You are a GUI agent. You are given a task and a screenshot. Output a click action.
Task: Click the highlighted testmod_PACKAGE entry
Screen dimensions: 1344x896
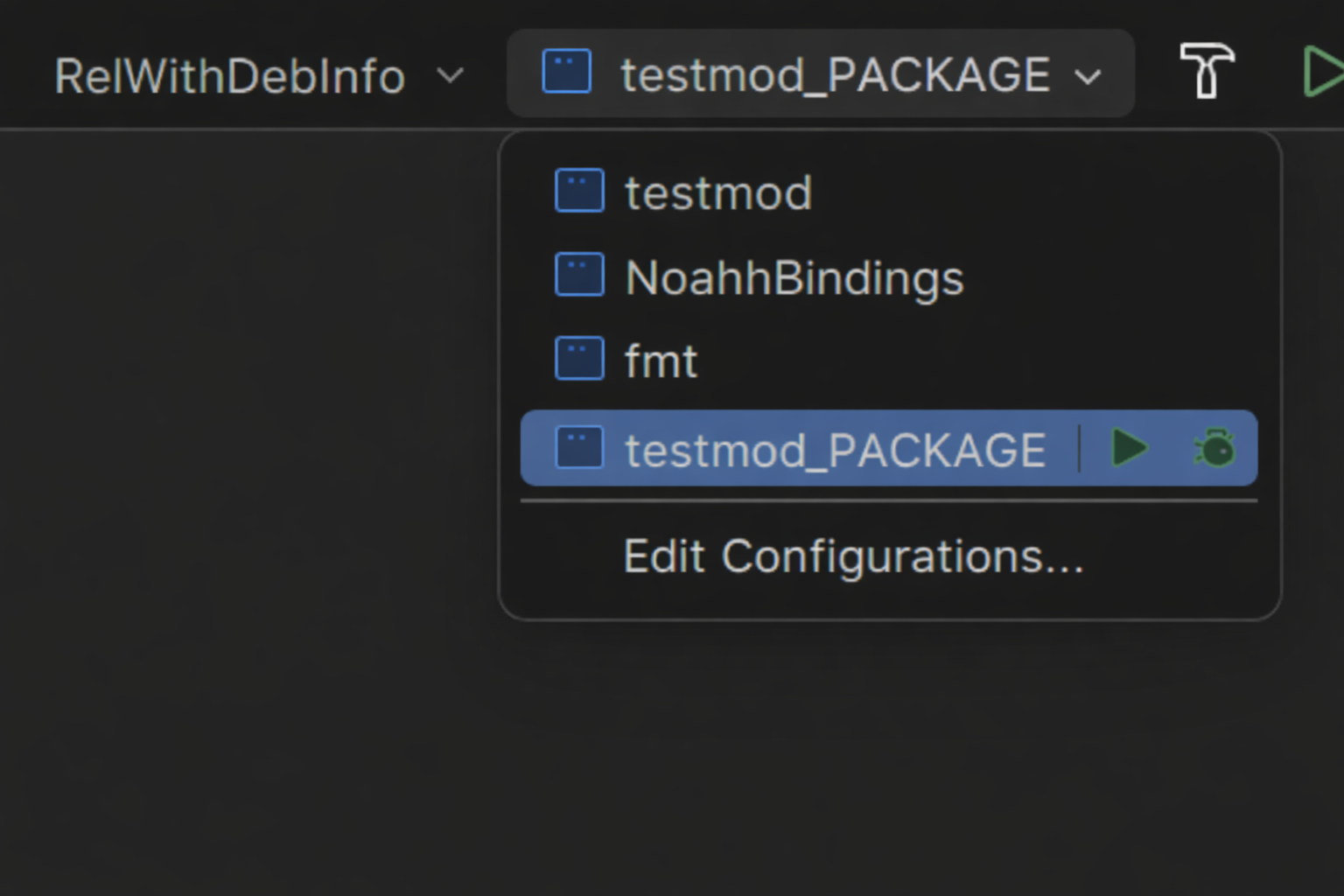point(834,449)
